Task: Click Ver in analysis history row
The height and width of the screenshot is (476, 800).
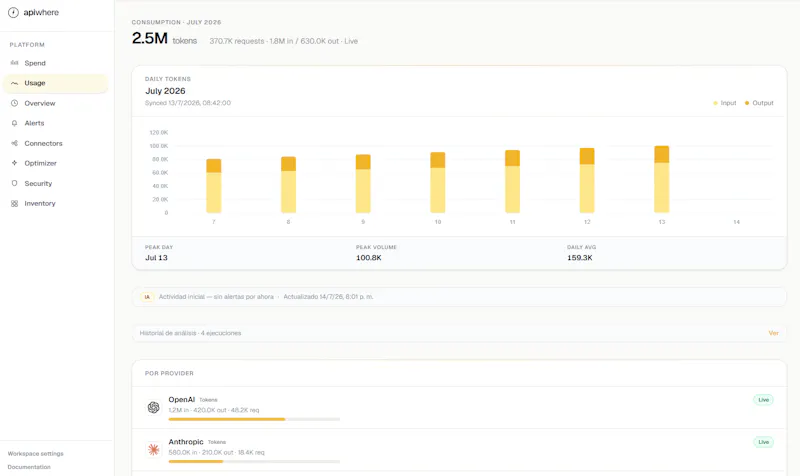Action: tap(773, 333)
